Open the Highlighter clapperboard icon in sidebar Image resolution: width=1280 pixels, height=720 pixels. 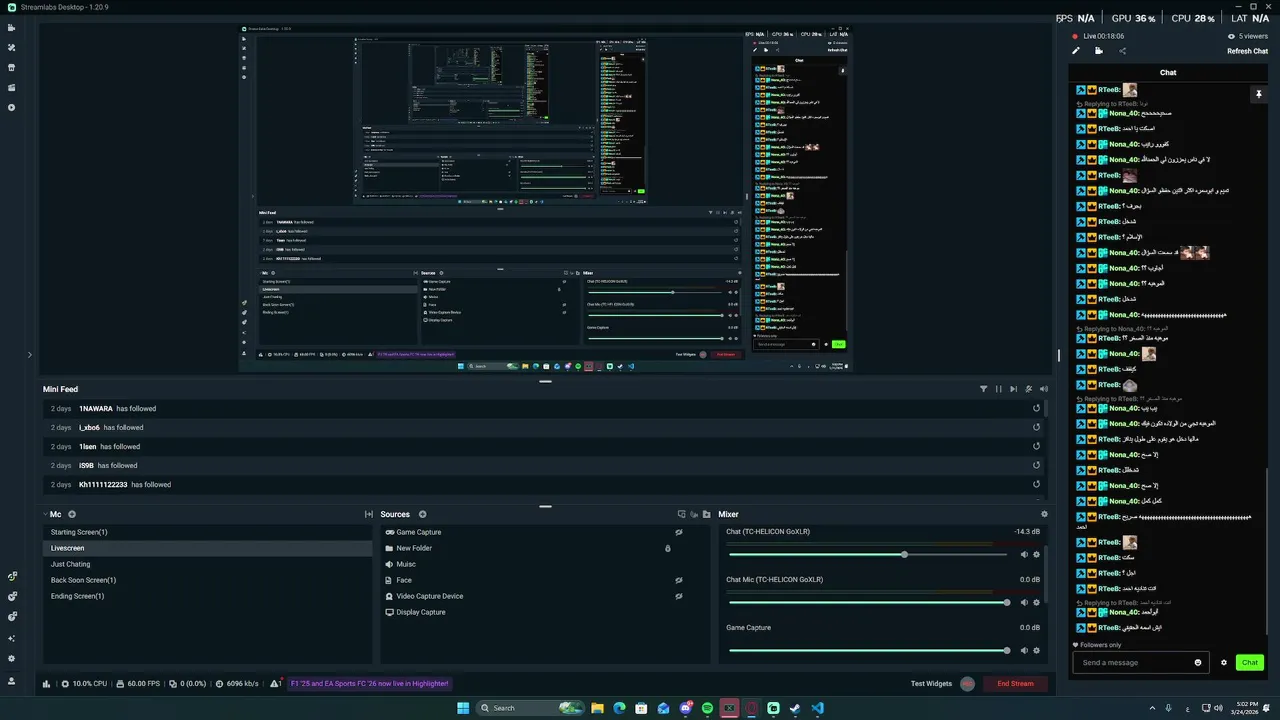[x=12, y=87]
